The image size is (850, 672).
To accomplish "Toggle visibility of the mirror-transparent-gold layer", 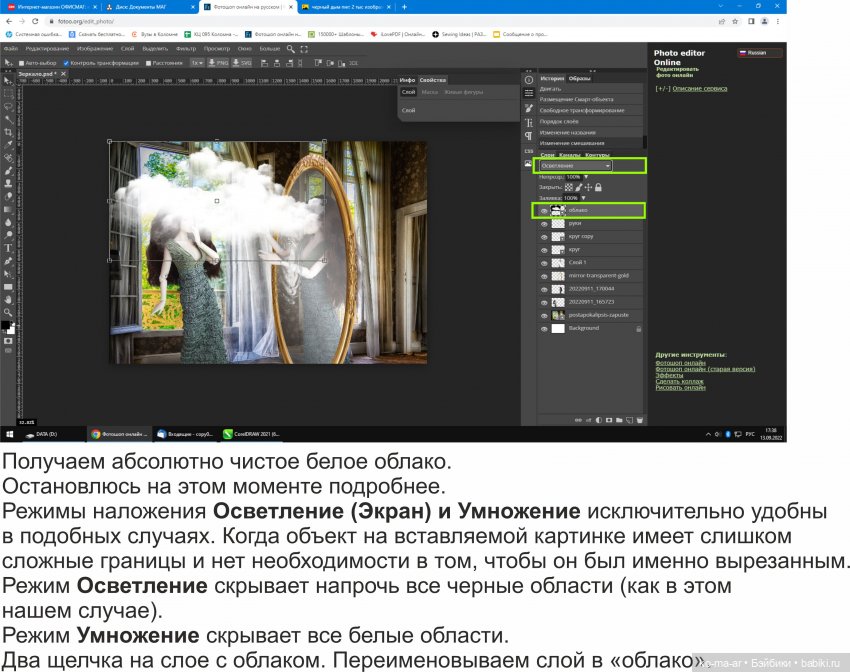I will (544, 274).
